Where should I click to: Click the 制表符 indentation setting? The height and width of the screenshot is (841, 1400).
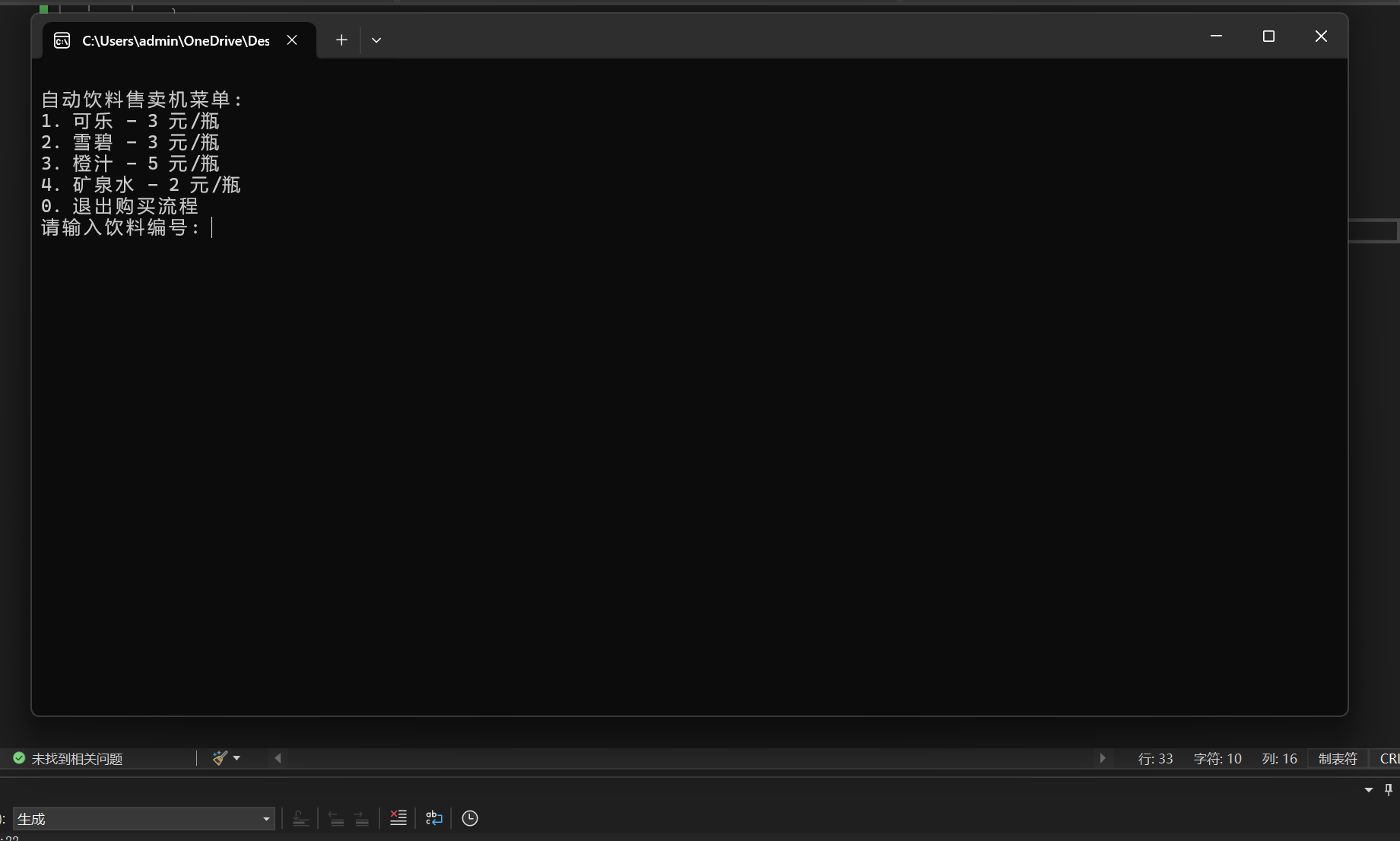[x=1338, y=759]
